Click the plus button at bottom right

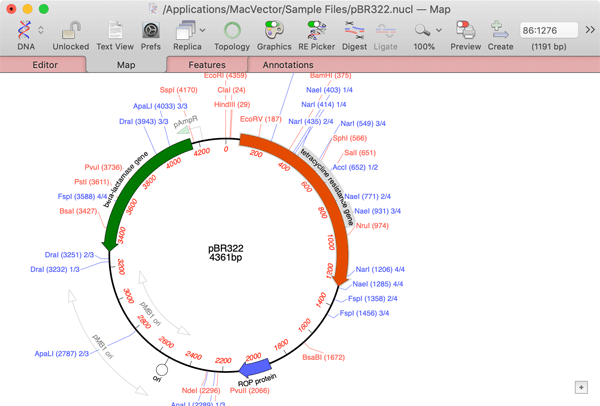coord(581,387)
